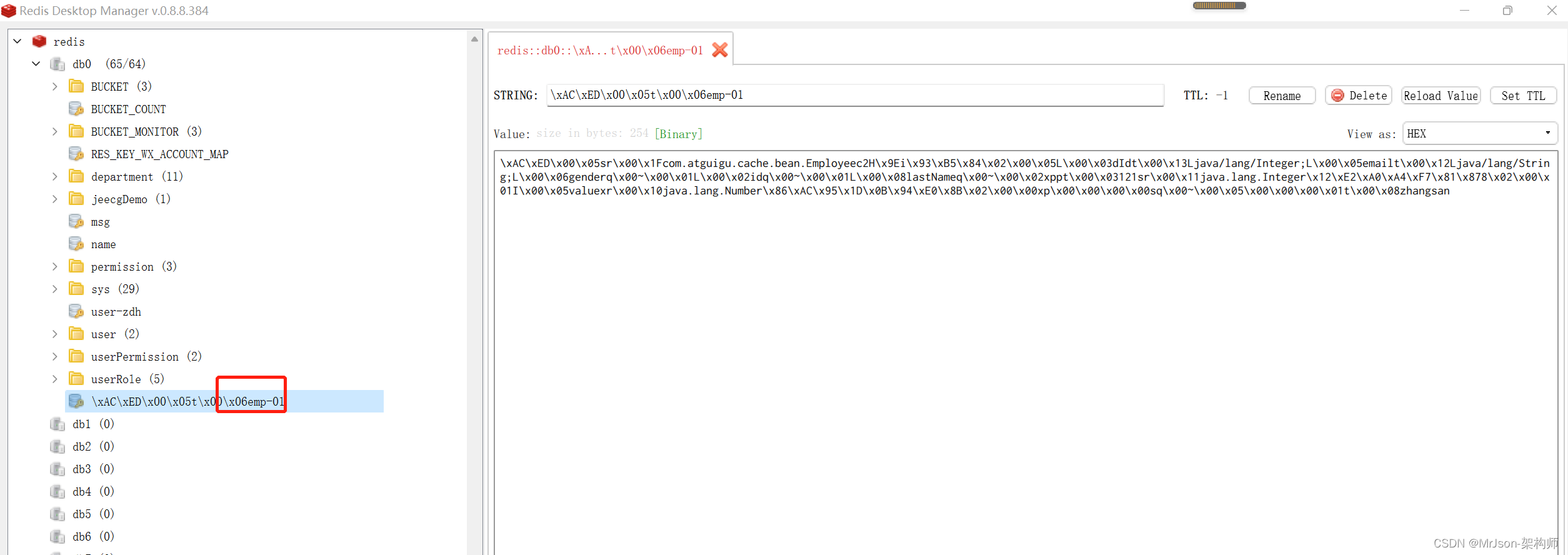Click the BUCKET_MONITOR folder icon
This screenshot has width=1568, height=555.
pyautogui.click(x=76, y=131)
